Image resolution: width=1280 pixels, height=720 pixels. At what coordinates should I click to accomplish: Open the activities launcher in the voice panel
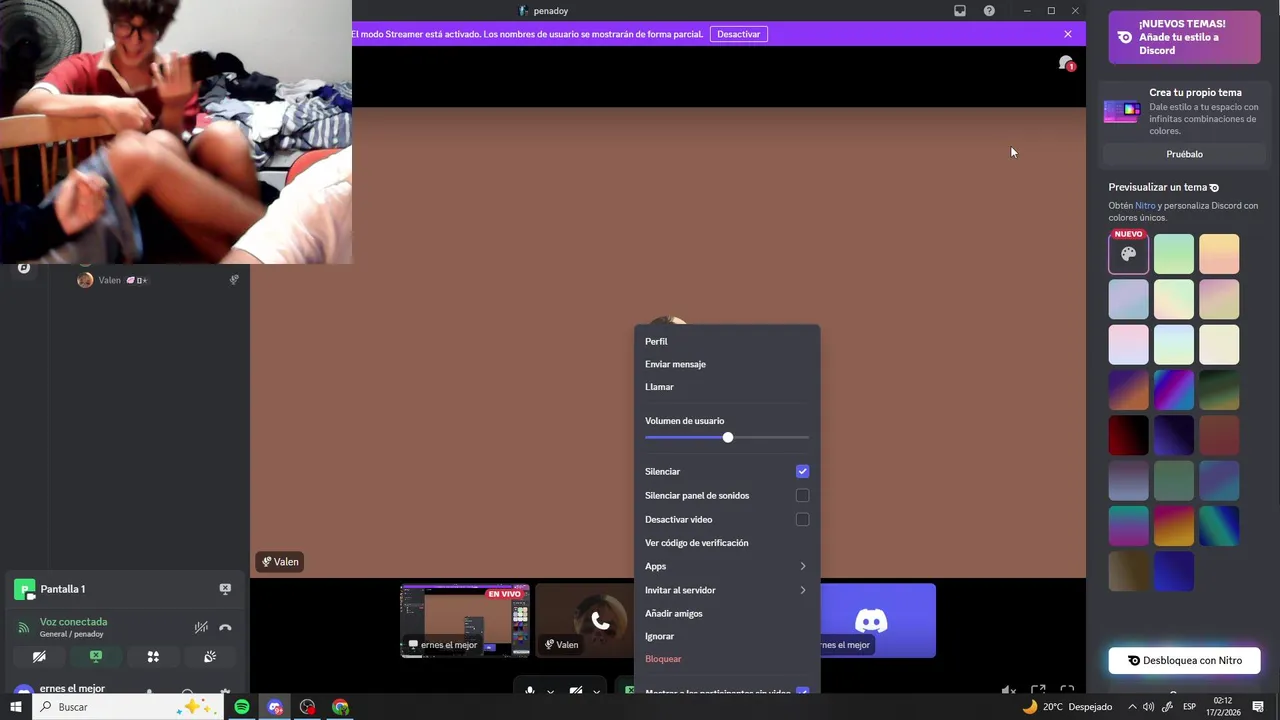pos(153,657)
